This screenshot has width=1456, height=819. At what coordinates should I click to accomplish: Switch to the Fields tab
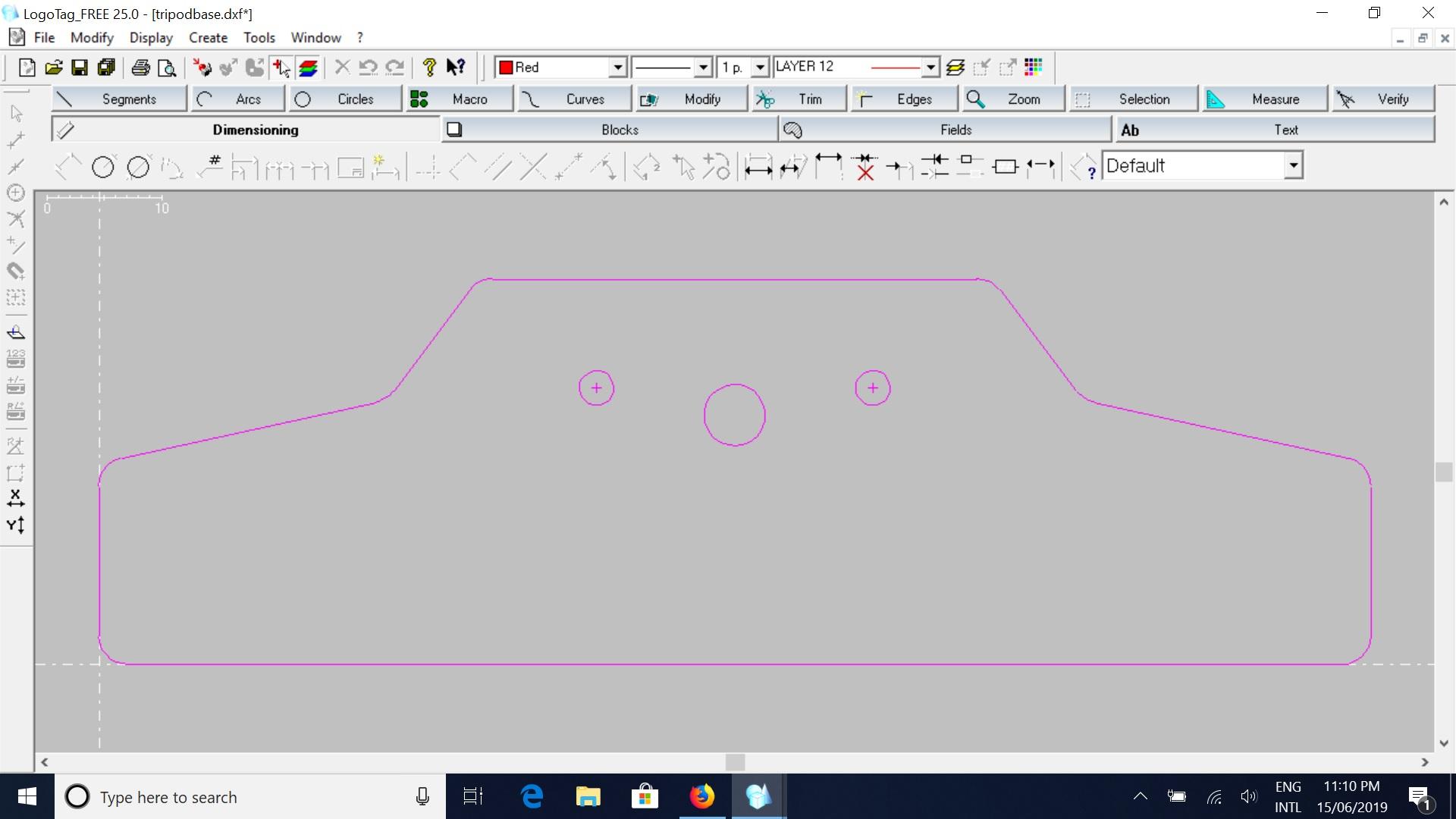point(945,130)
